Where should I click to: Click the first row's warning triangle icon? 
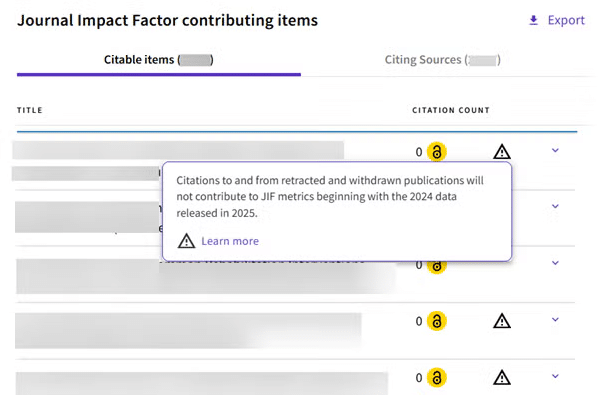click(502, 152)
